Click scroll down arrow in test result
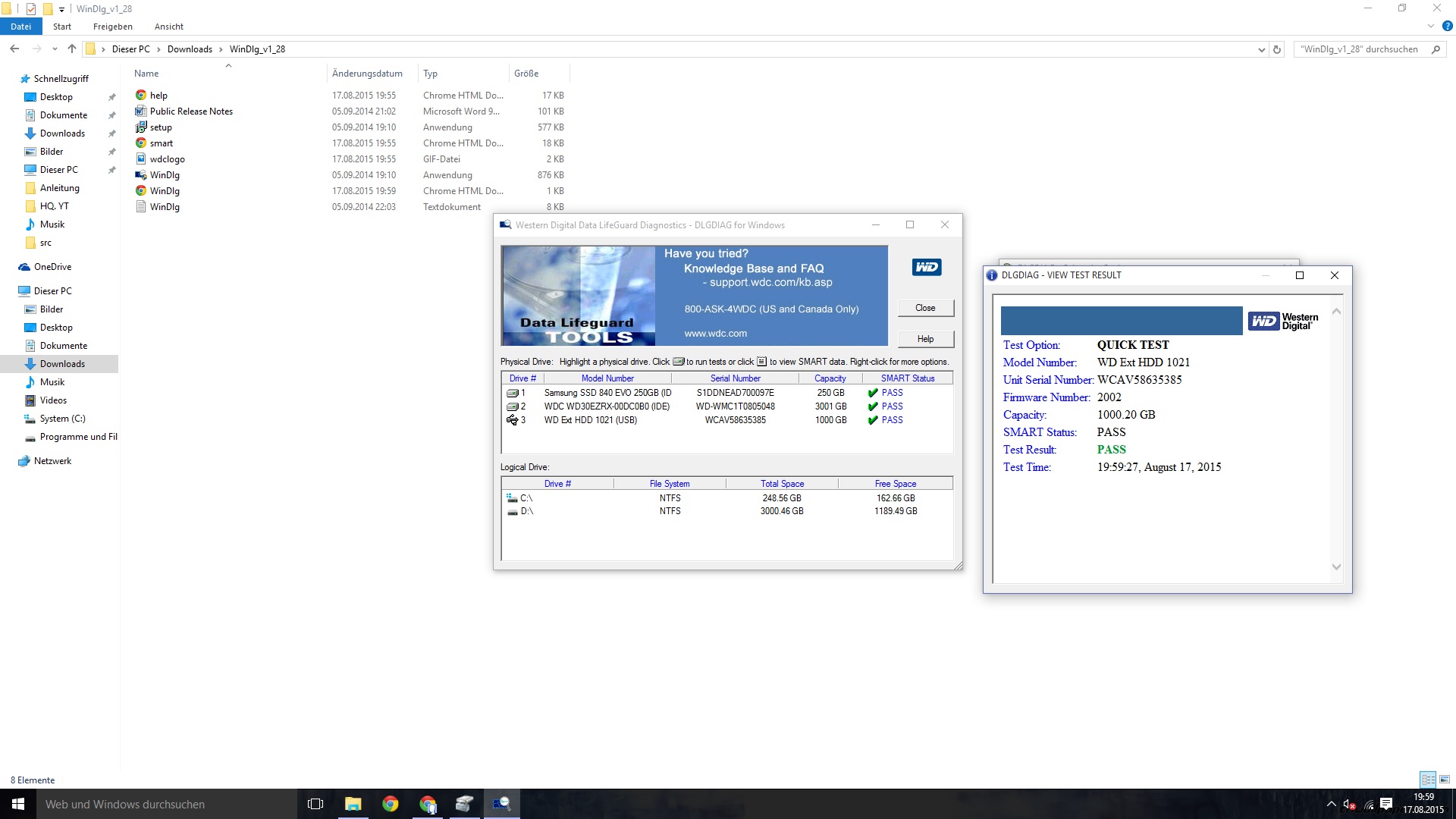1456x819 pixels. pos(1336,567)
